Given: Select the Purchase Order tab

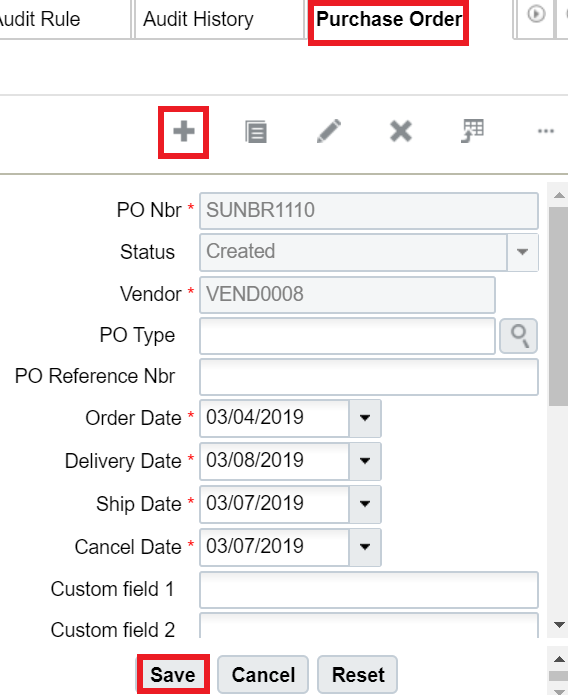Looking at the screenshot, I should [x=389, y=19].
